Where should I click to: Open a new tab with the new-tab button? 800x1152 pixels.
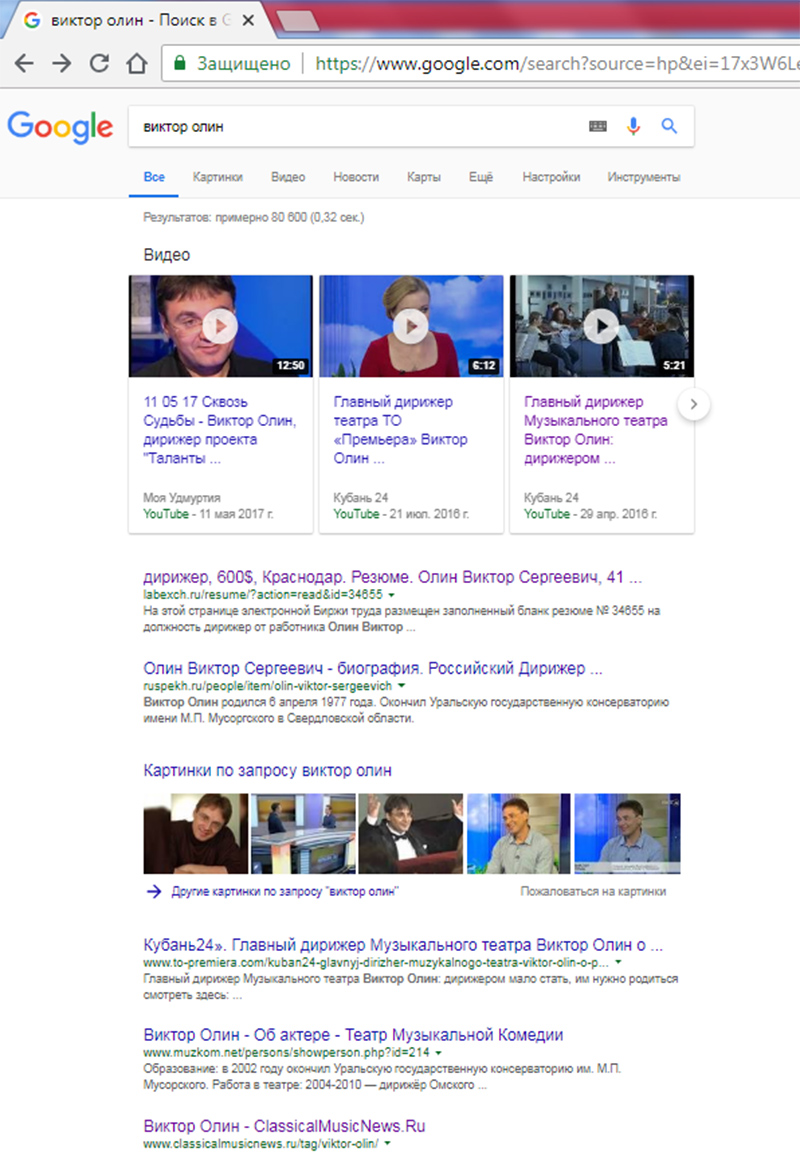point(298,21)
